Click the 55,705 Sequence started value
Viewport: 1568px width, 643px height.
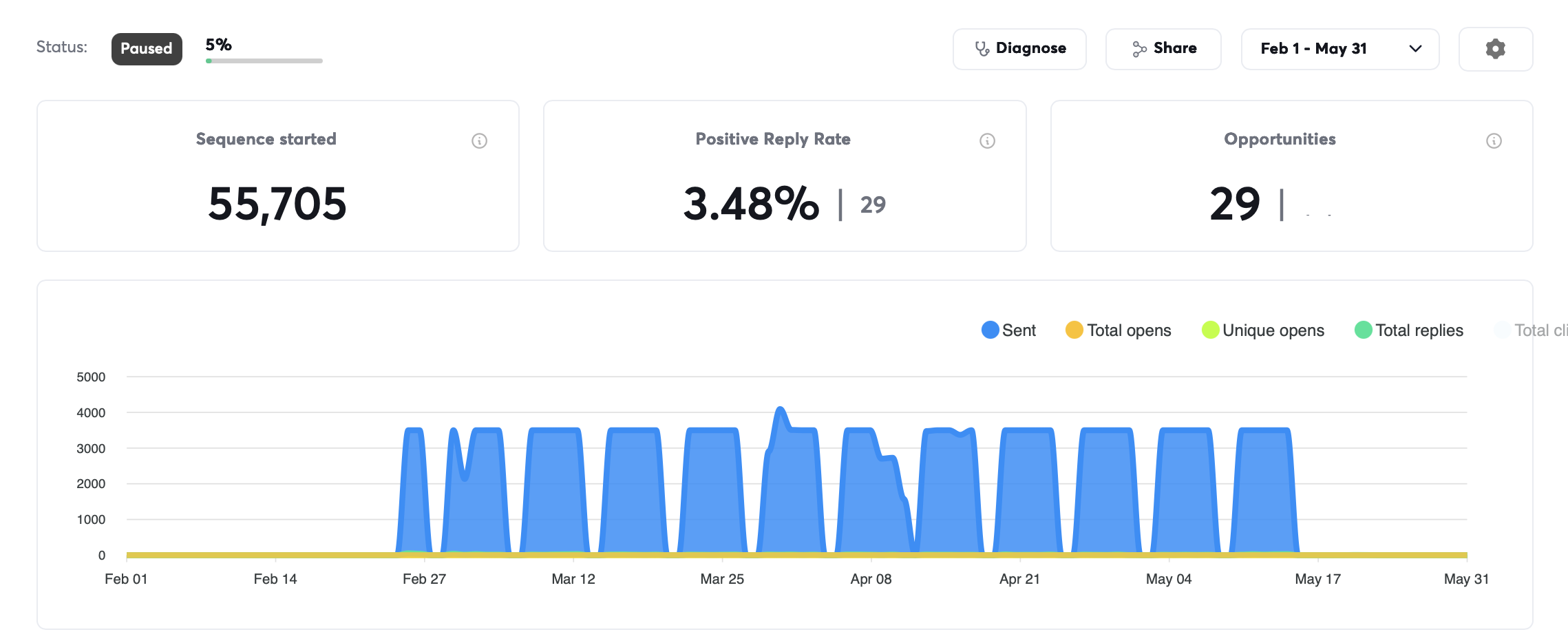click(277, 204)
